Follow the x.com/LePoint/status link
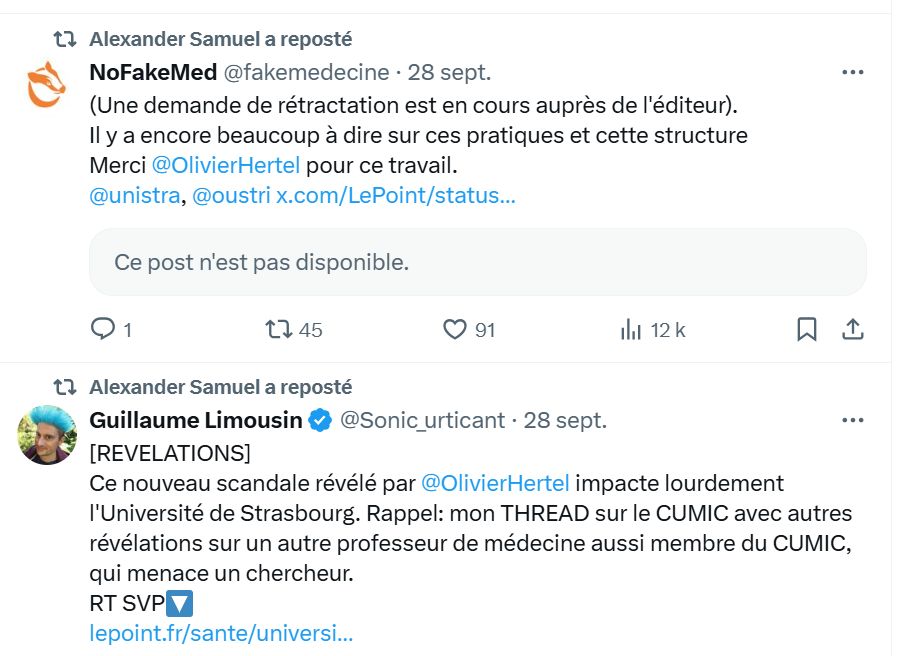Screen dimensions: 902x656 click(396, 196)
